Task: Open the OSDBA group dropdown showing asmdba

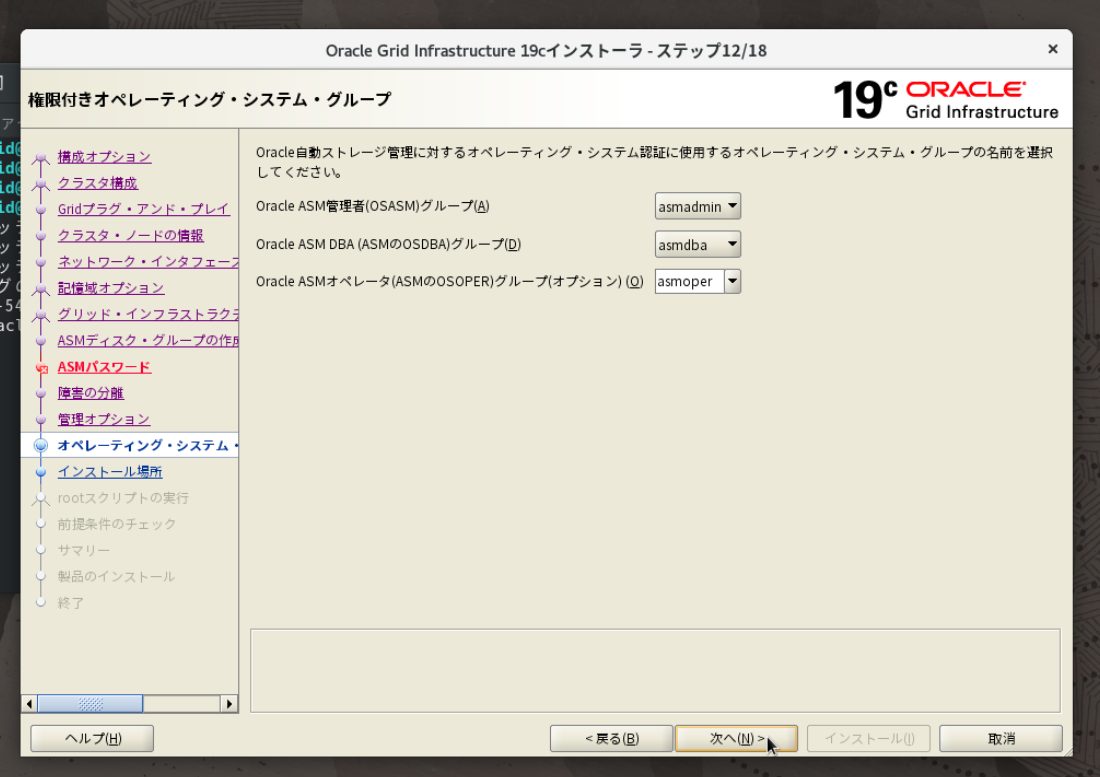Action: click(697, 244)
